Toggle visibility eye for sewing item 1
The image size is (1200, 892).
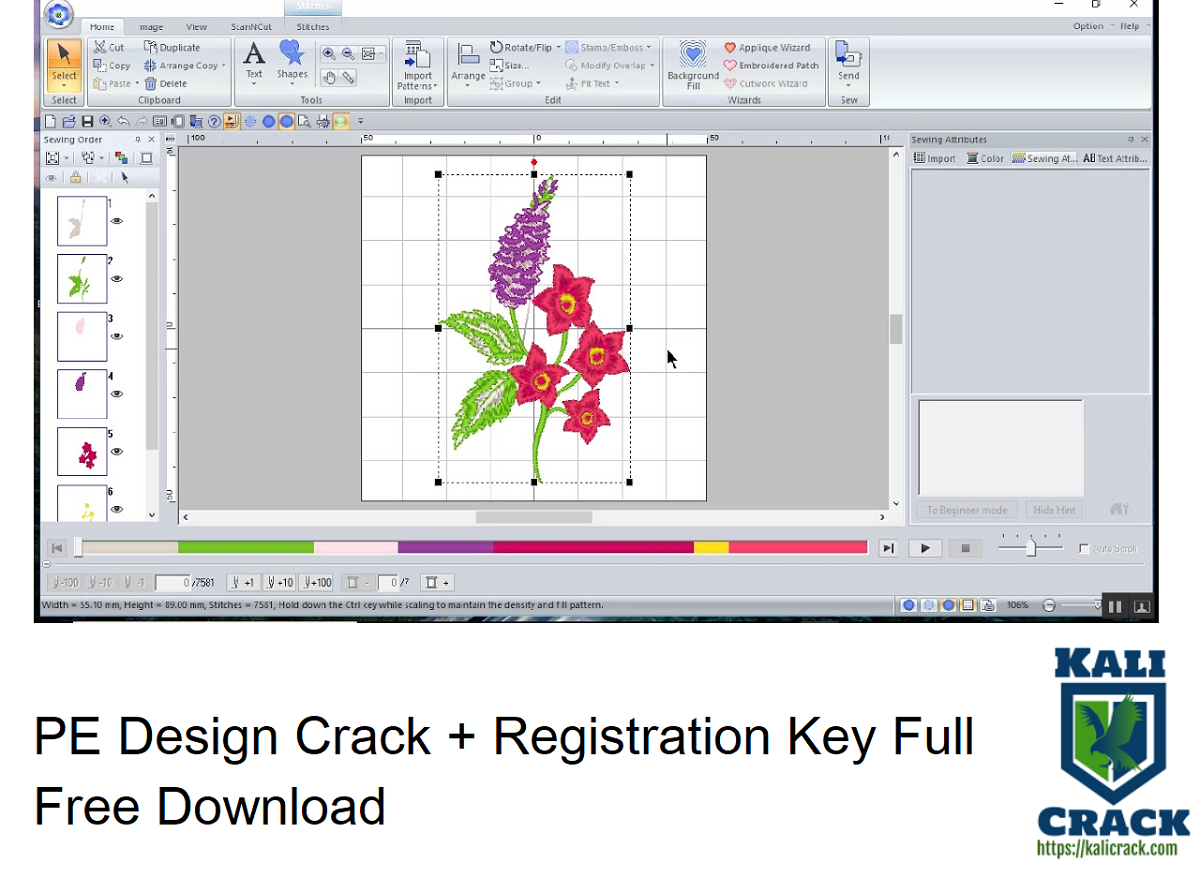117,221
